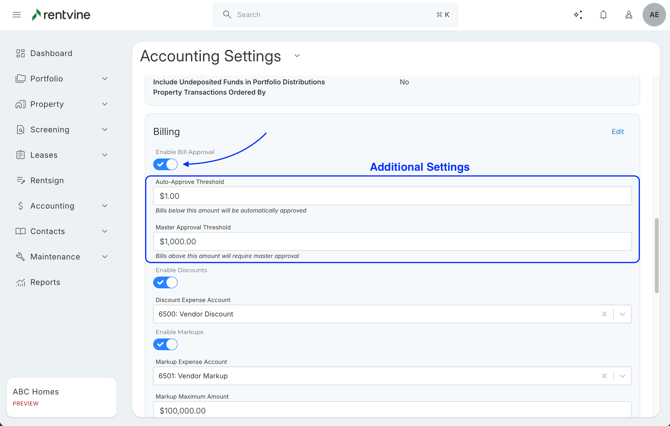Expand the Accounting Settings title dropdown
The height and width of the screenshot is (426, 670).
(x=297, y=56)
